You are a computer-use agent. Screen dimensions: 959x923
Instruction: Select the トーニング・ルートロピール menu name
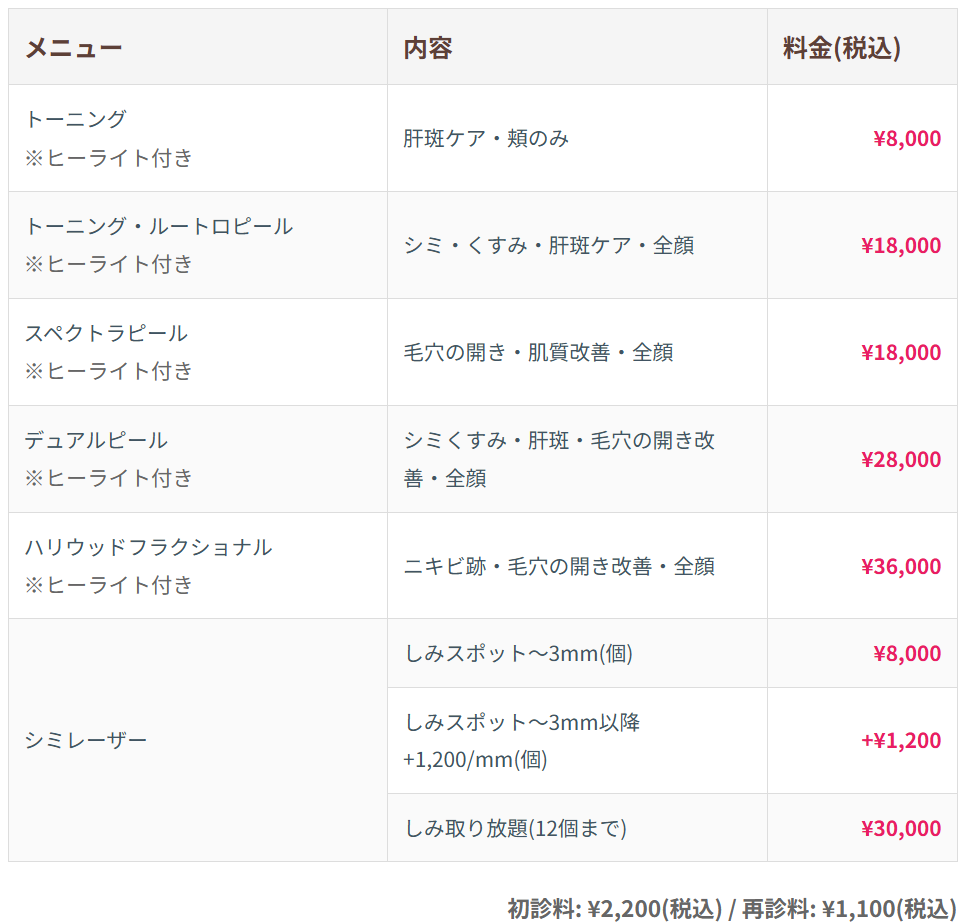pyautogui.click(x=159, y=226)
